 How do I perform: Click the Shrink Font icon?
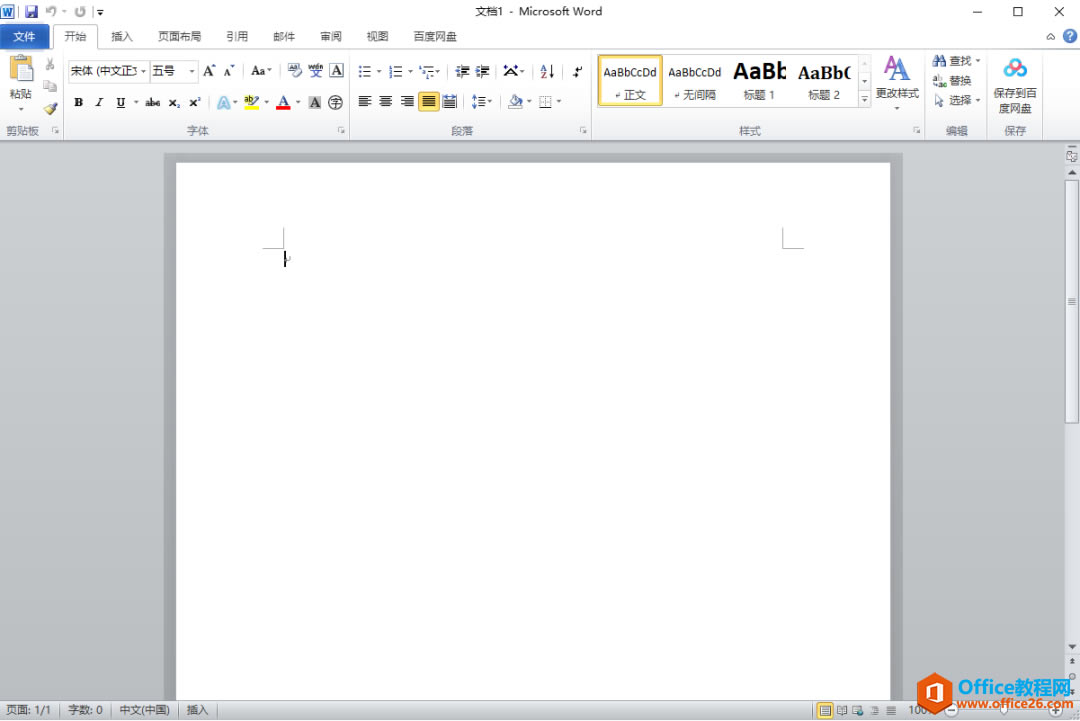coord(229,71)
